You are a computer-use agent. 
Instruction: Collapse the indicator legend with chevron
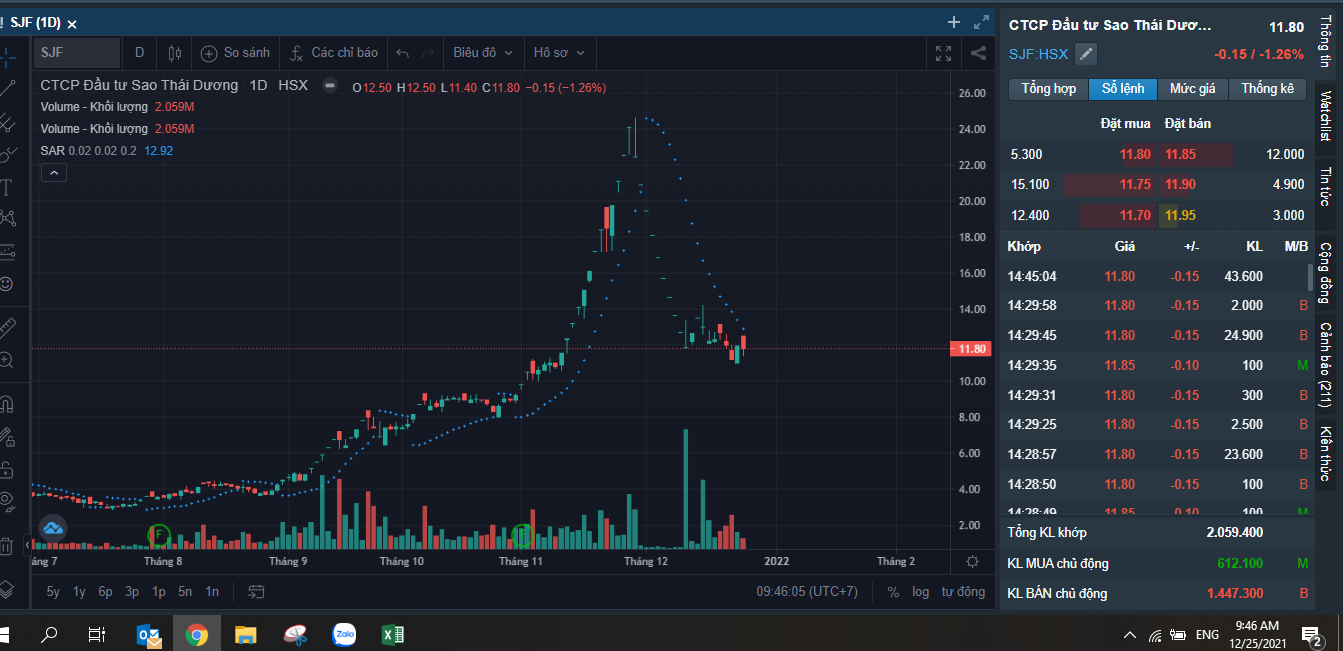coord(54,173)
